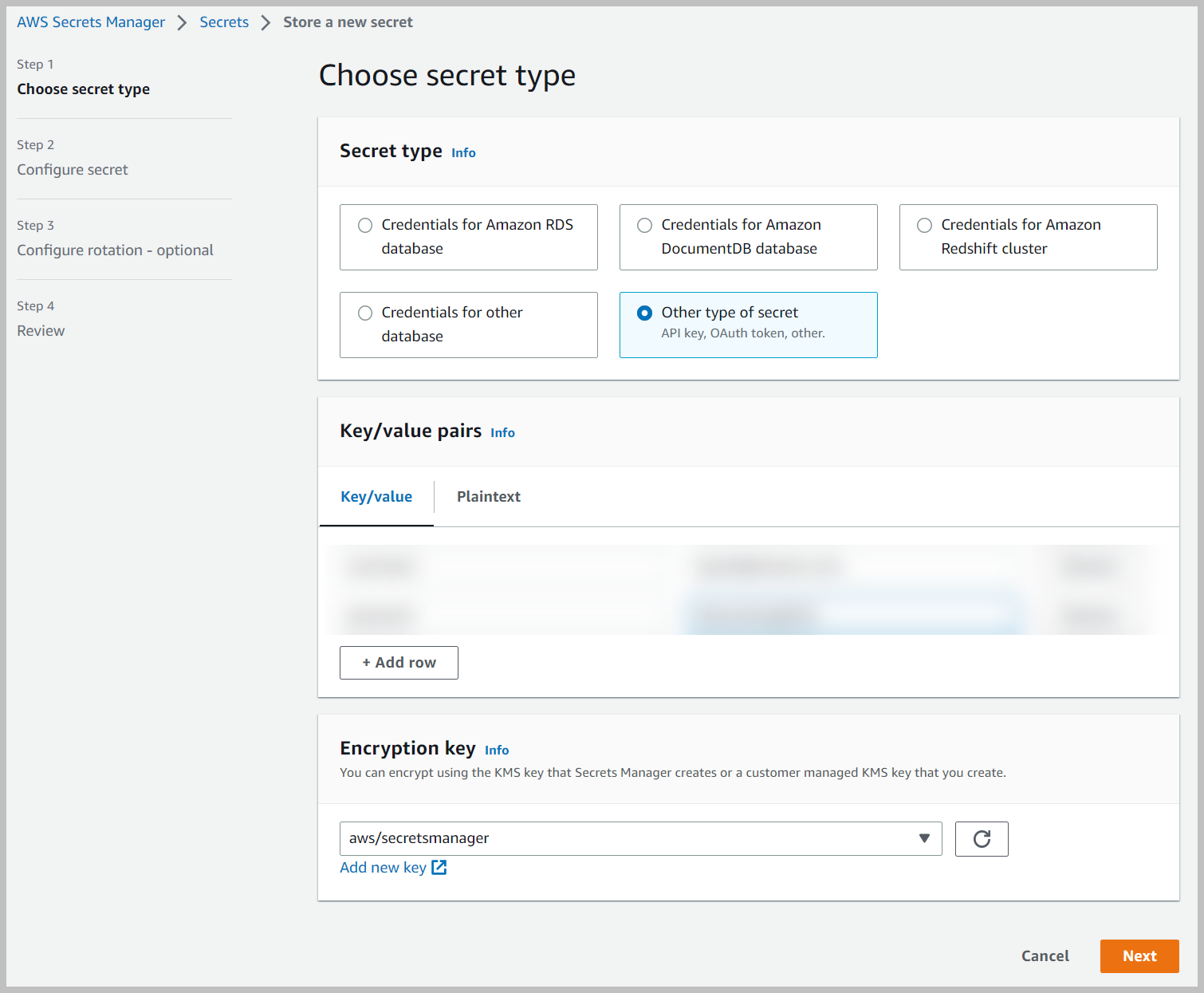Image resolution: width=1204 pixels, height=993 pixels.
Task: Click the external link icon beside Add new key
Action: 439,867
